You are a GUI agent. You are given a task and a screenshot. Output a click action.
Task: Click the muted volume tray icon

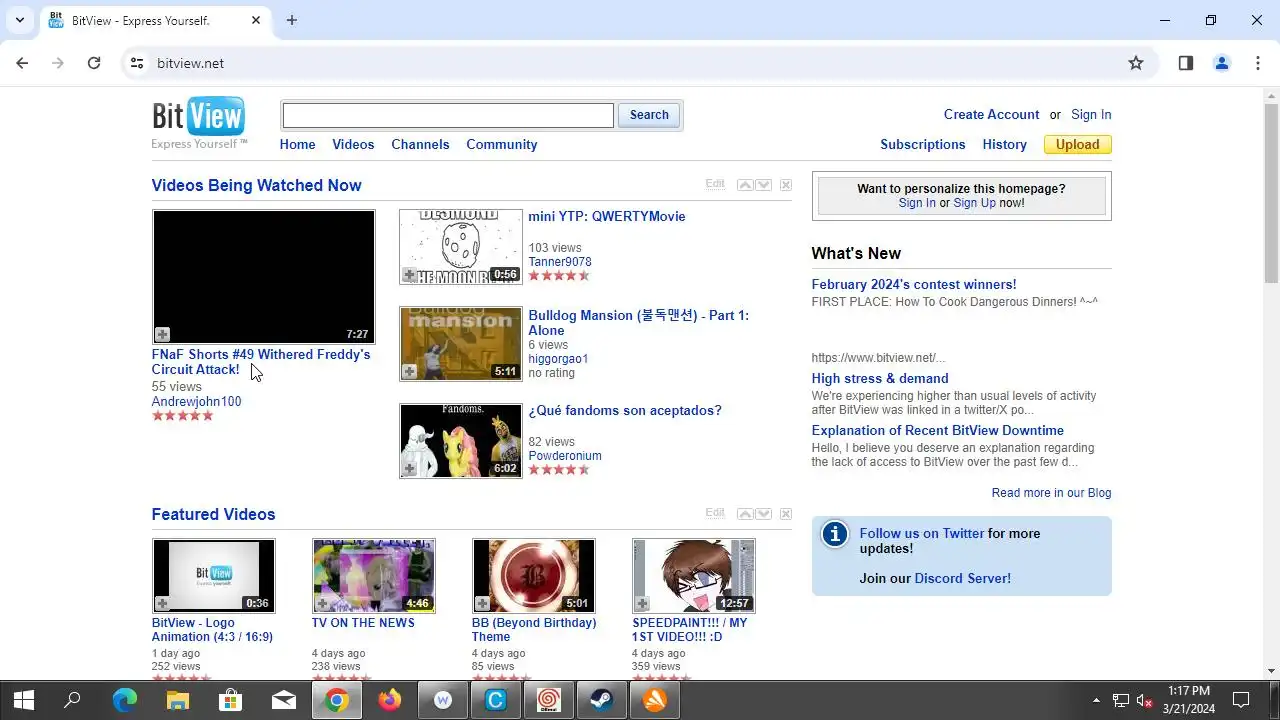click(1145, 701)
